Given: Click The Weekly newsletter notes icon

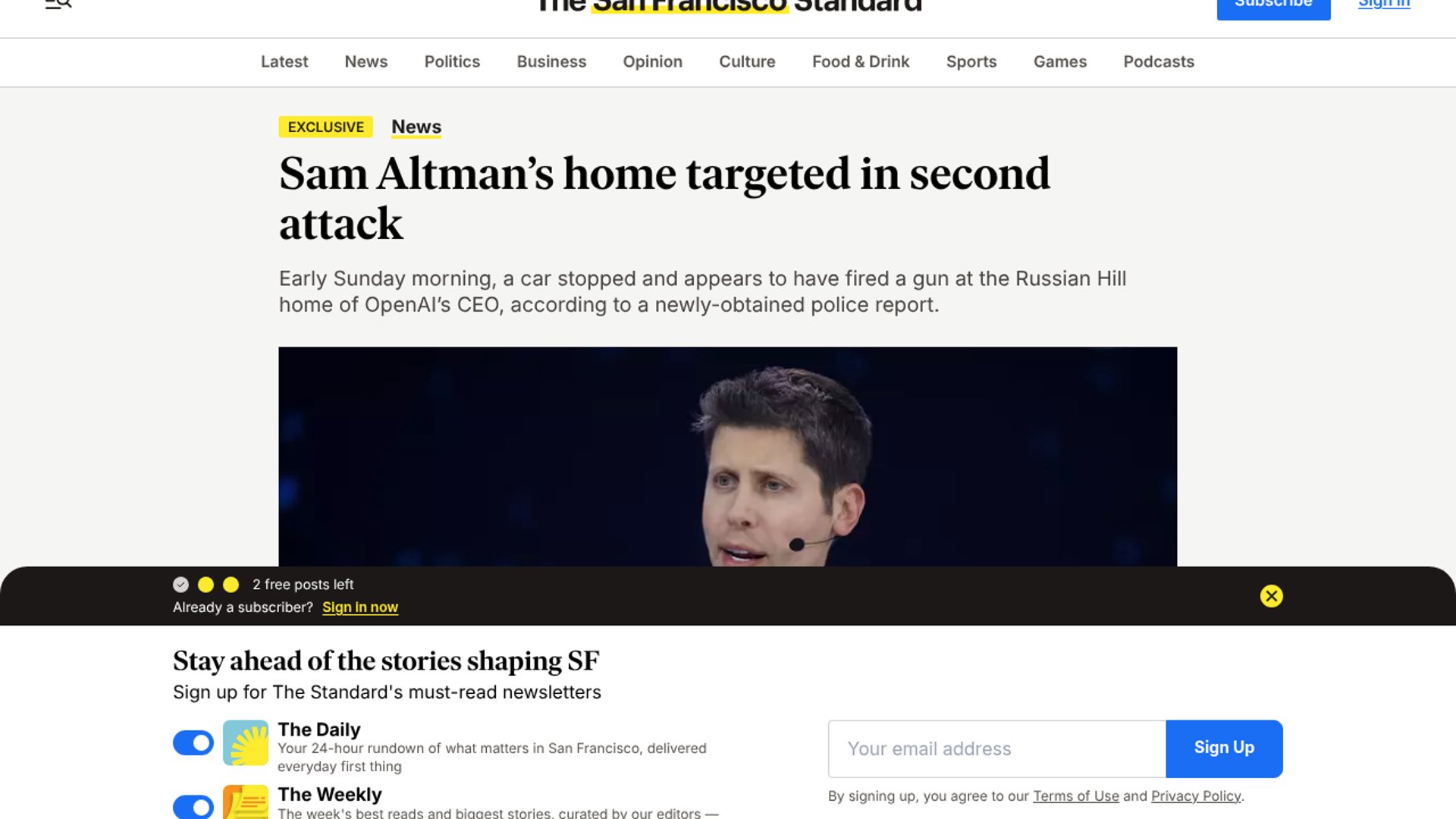Looking at the screenshot, I should tap(246, 802).
